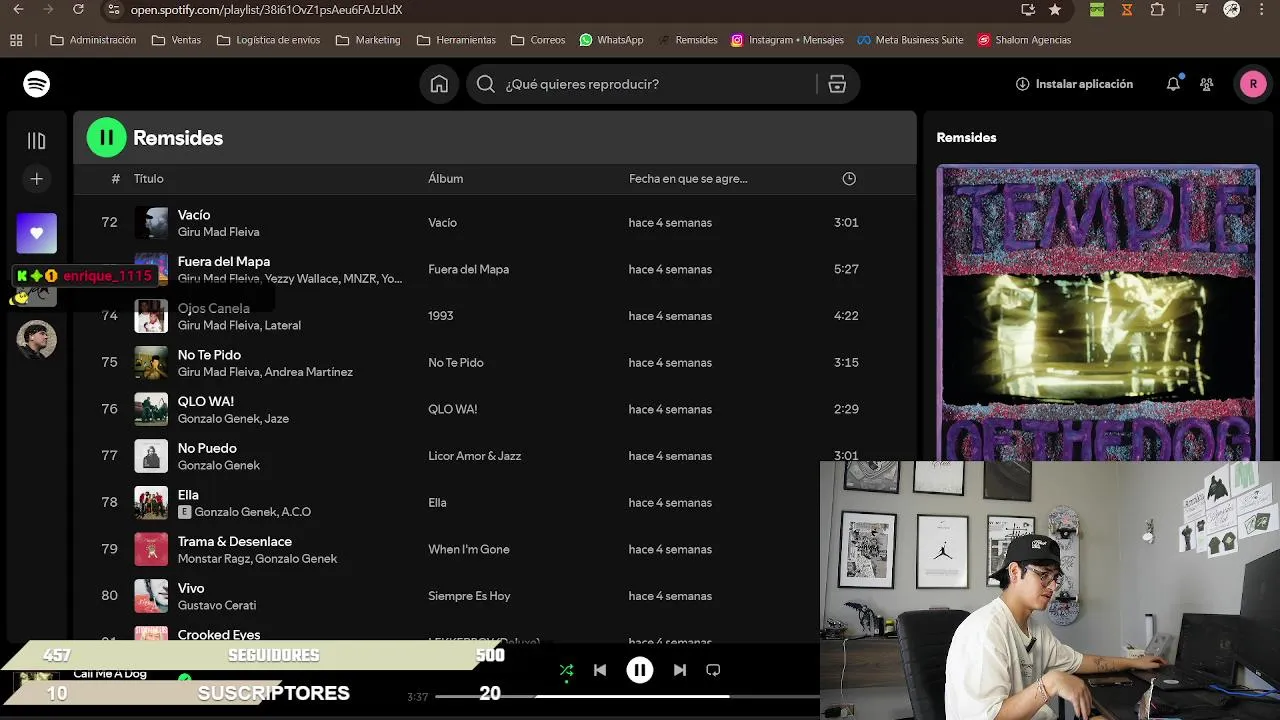This screenshot has height=720, width=1280.
Task: Open Ventas bookmarks folder
Action: click(176, 40)
